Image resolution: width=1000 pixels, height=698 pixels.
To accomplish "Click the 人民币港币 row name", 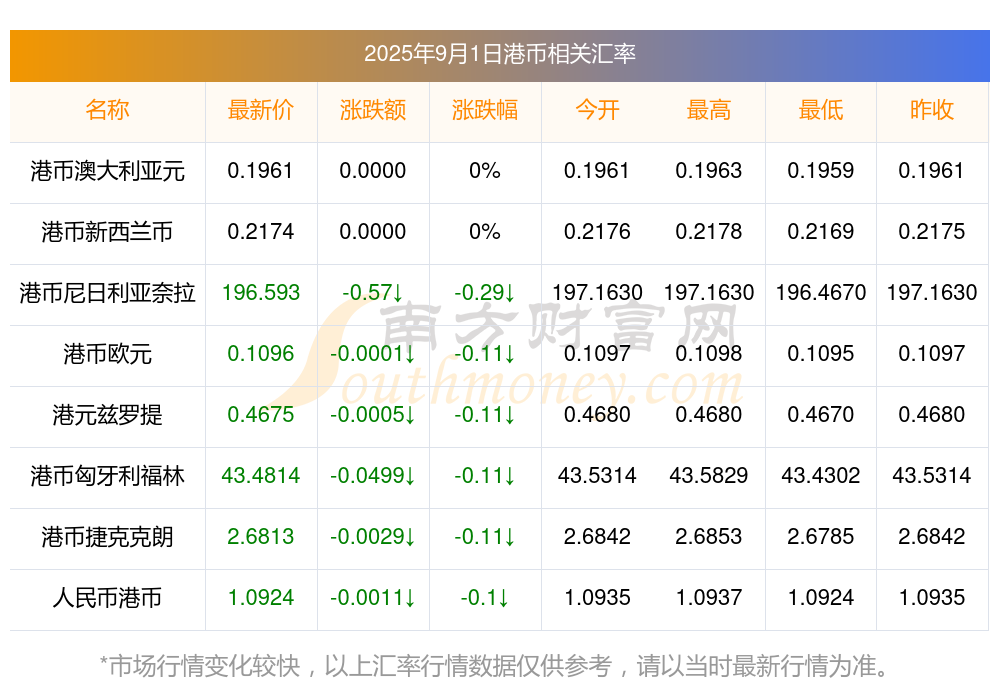I will (107, 598).
